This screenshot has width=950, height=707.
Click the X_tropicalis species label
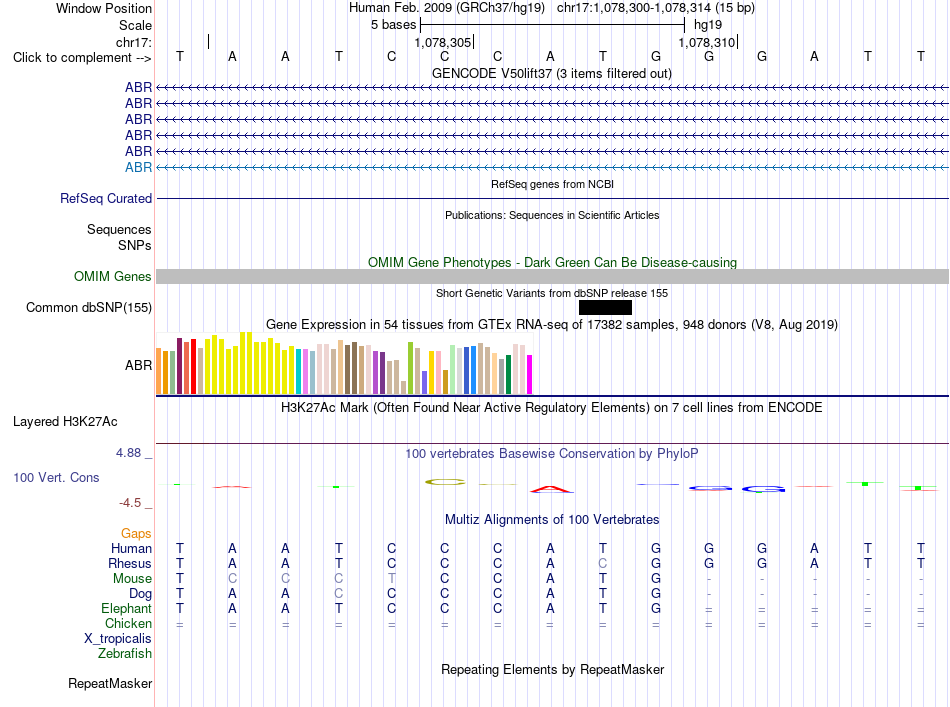[118, 639]
